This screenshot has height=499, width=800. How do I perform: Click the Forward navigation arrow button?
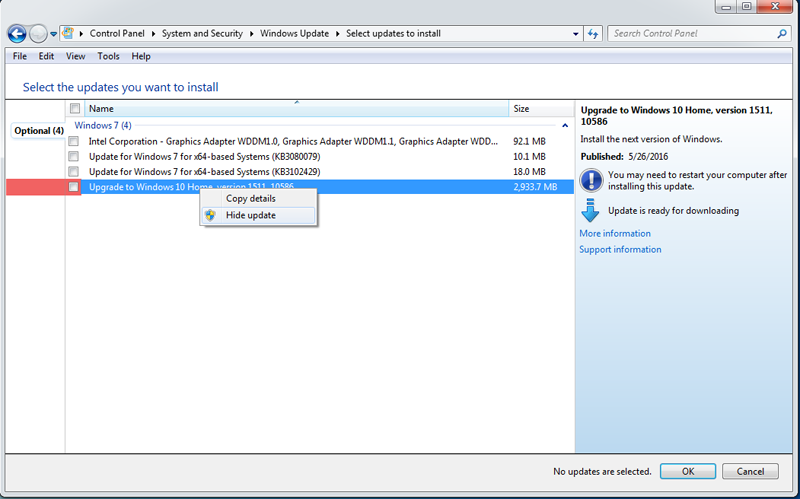click(x=38, y=33)
